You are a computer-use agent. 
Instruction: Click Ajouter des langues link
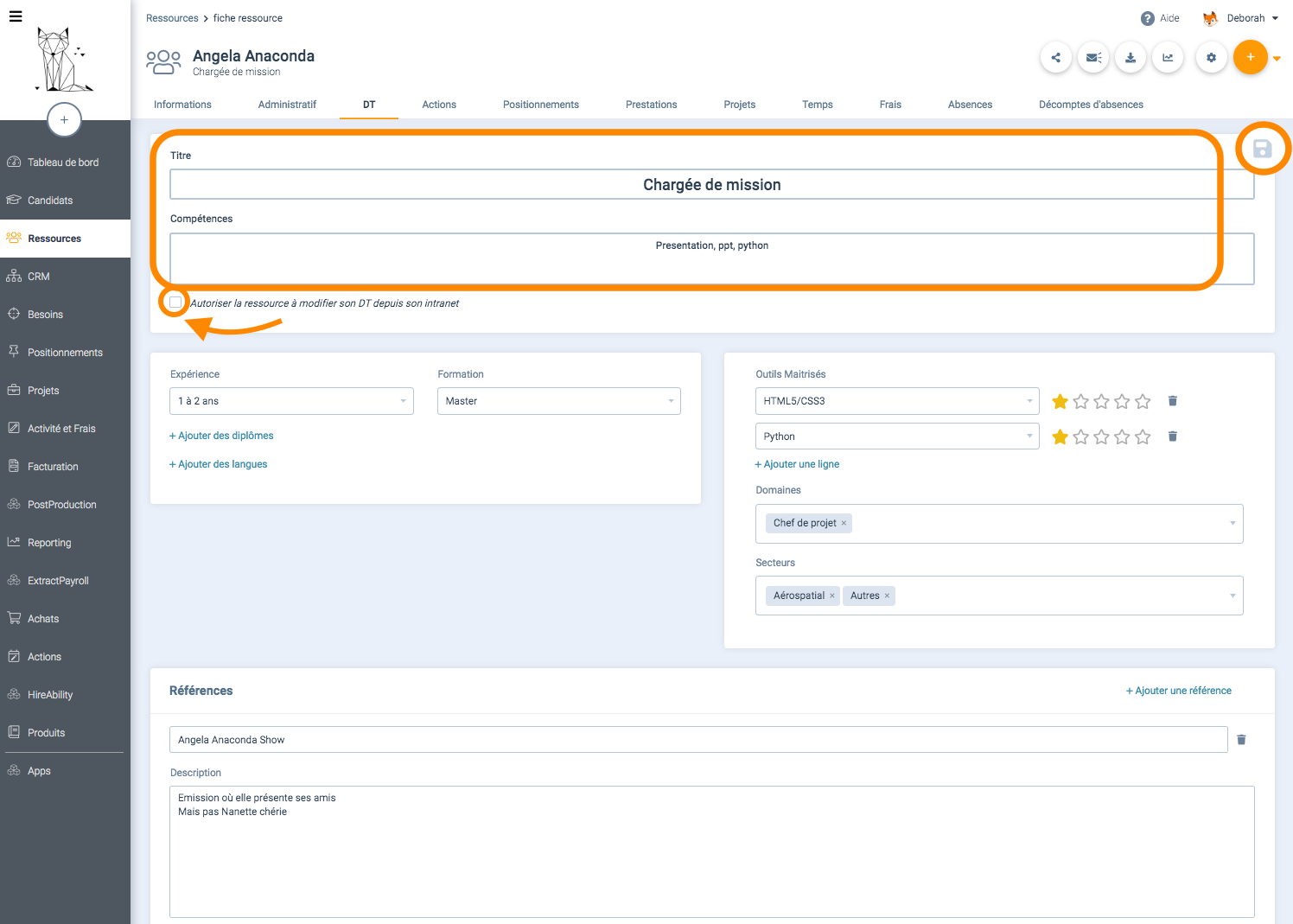(x=219, y=464)
